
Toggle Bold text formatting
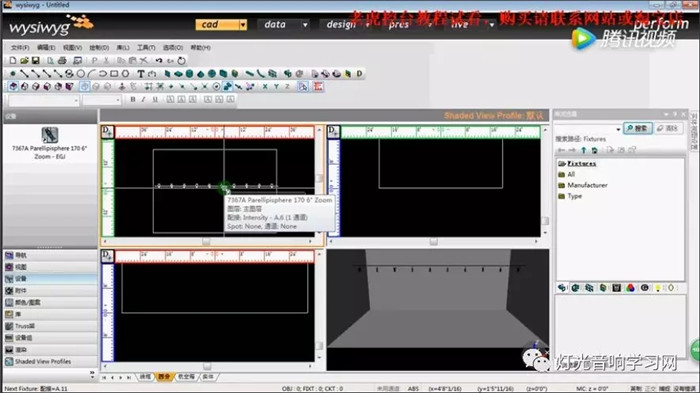click(x=133, y=100)
